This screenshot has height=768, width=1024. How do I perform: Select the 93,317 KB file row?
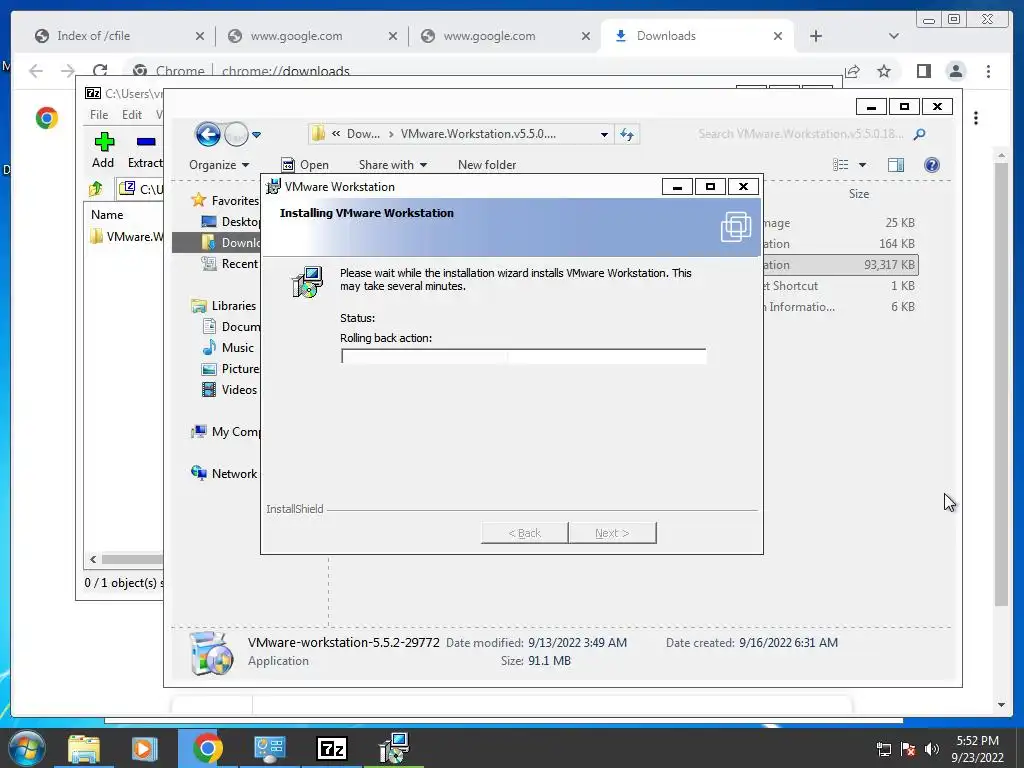(x=840, y=265)
